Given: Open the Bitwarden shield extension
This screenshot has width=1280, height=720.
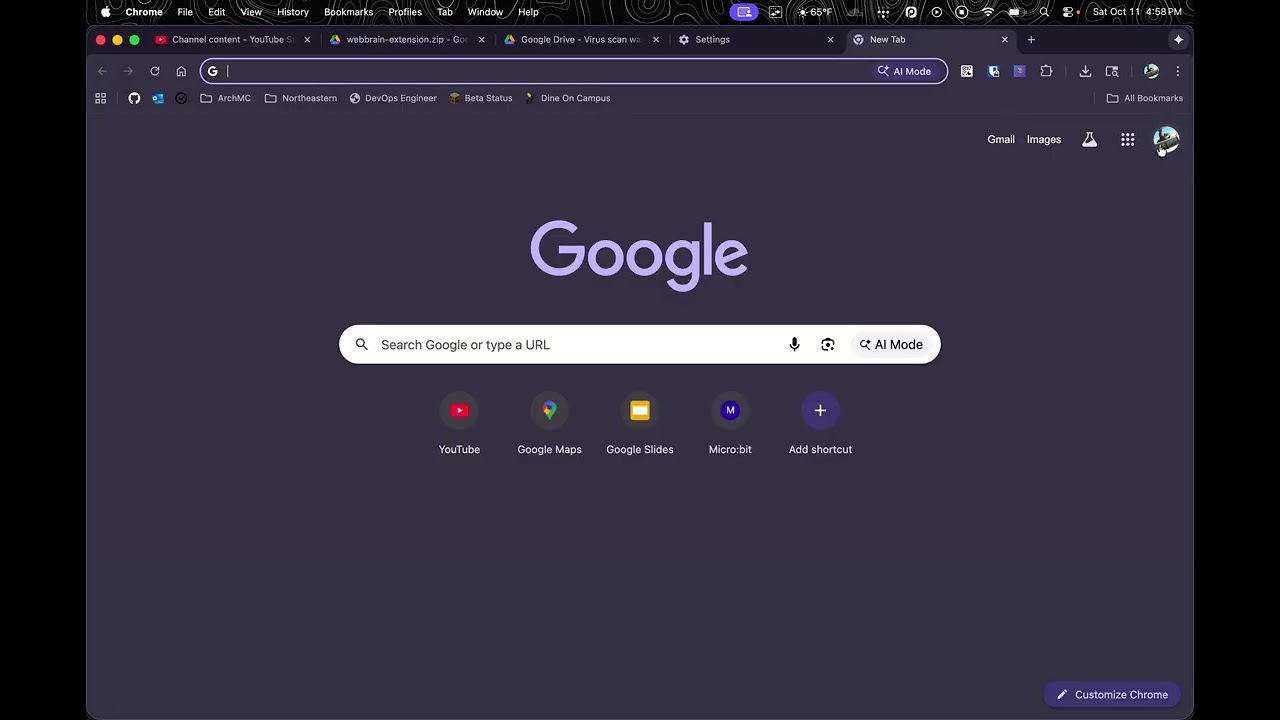Looking at the screenshot, I should (993, 71).
